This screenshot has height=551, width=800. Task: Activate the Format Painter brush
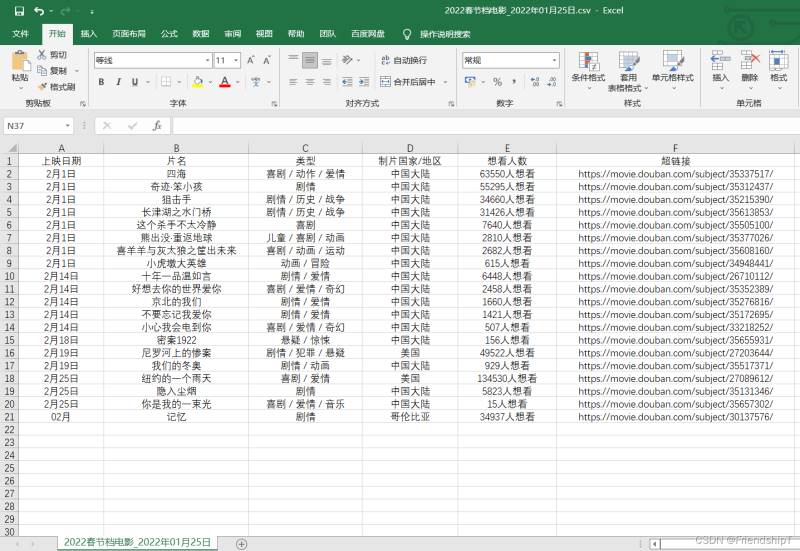pyautogui.click(x=42, y=87)
